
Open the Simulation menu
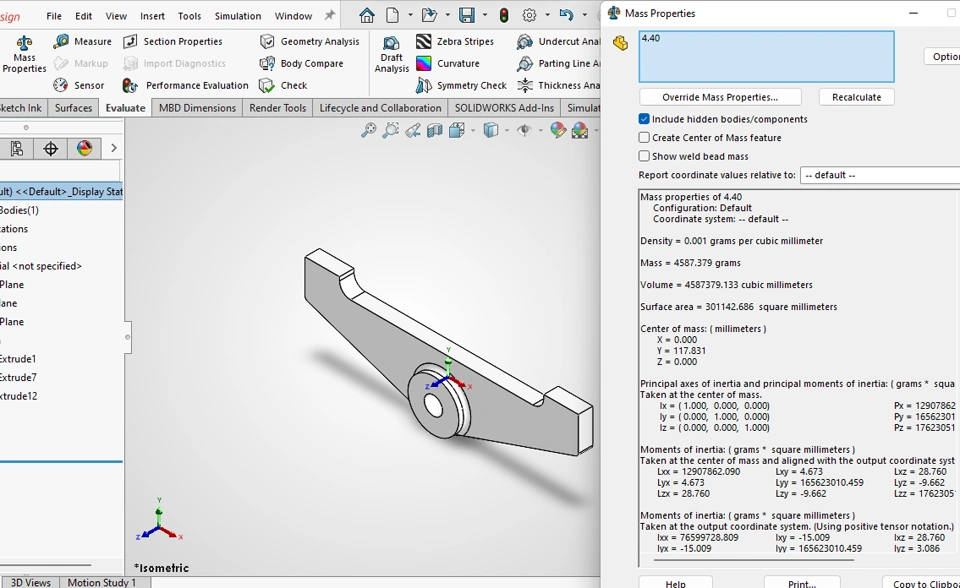click(x=238, y=16)
